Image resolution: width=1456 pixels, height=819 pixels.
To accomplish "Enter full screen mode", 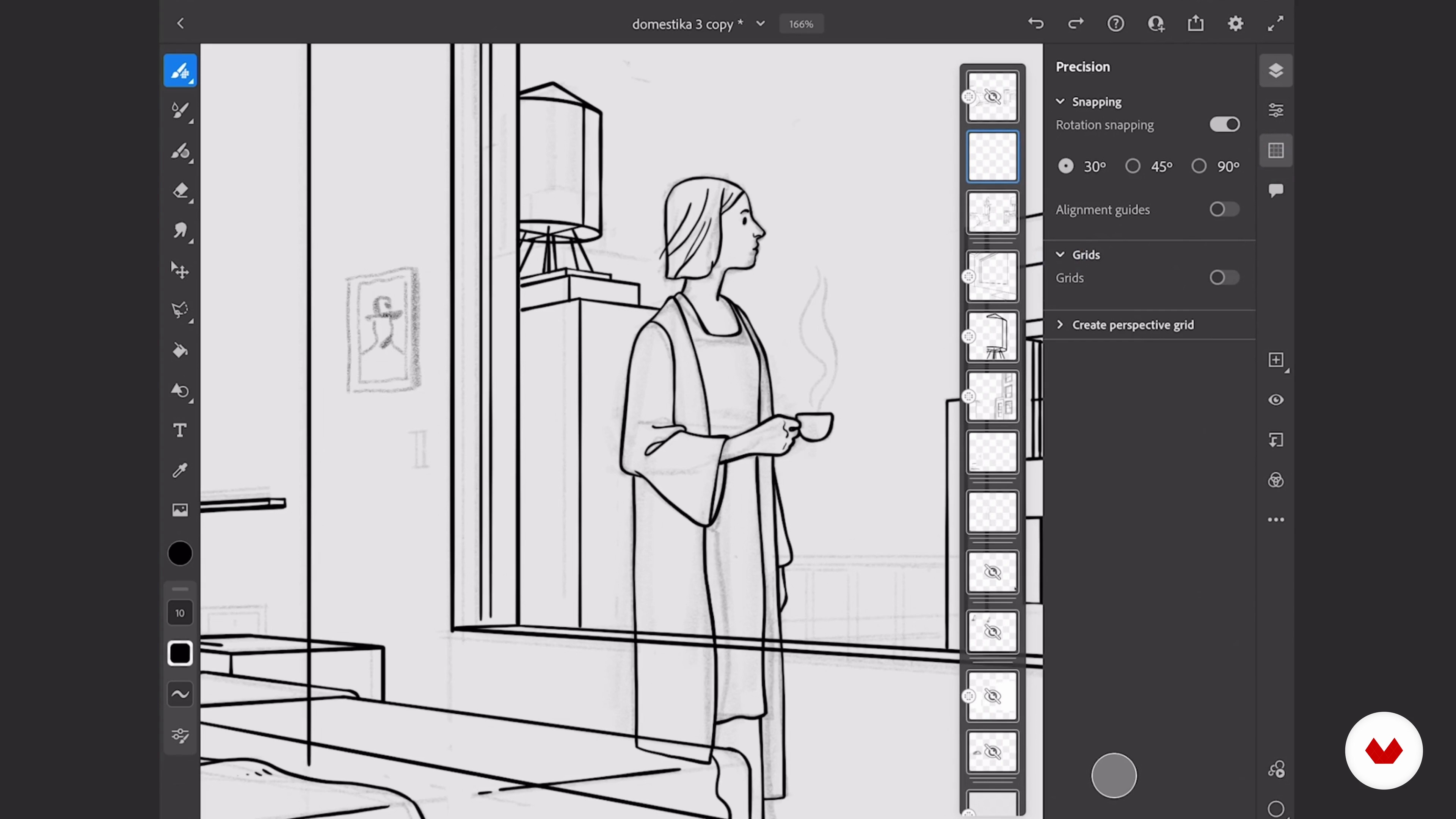I will point(1276,23).
